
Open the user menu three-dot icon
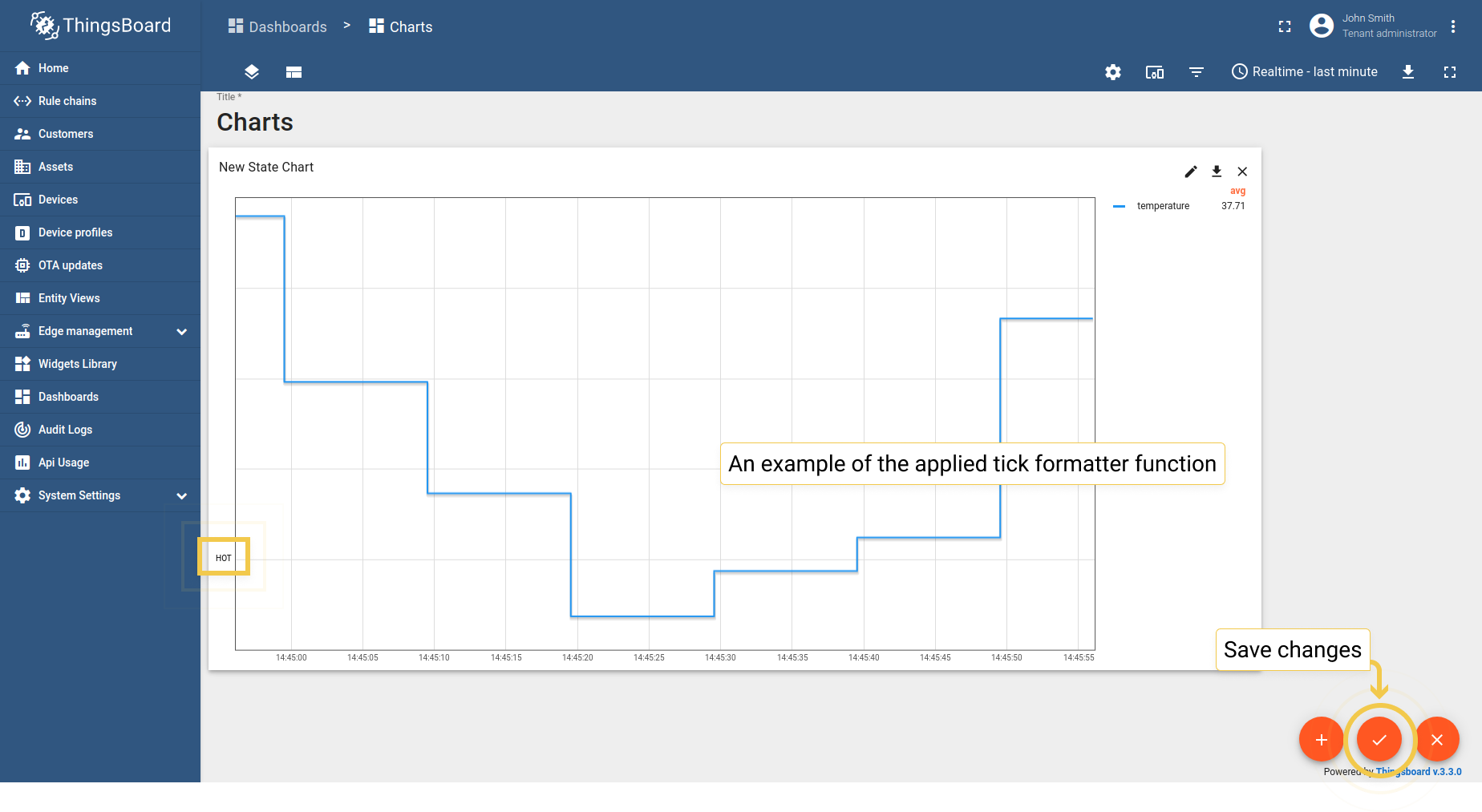pyautogui.click(x=1453, y=26)
